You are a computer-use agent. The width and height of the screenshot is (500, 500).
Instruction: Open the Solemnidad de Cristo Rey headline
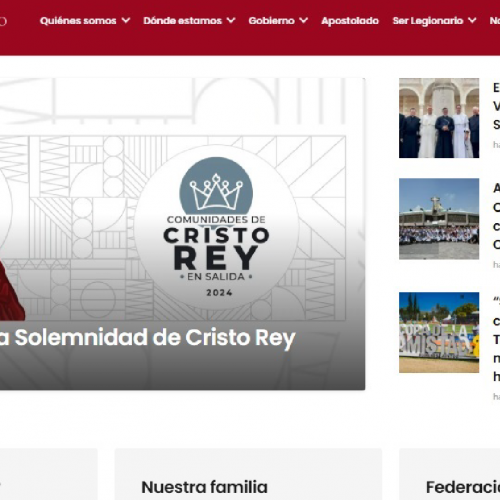(147, 338)
